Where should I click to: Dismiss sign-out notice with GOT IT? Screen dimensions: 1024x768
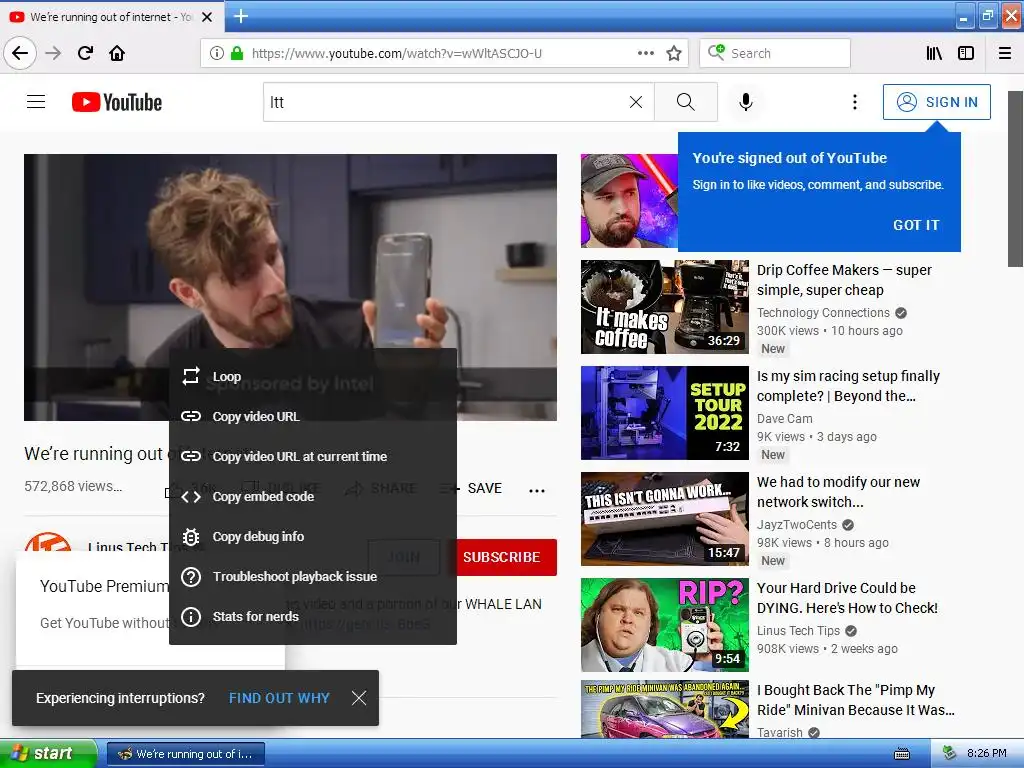pyautogui.click(x=916, y=225)
